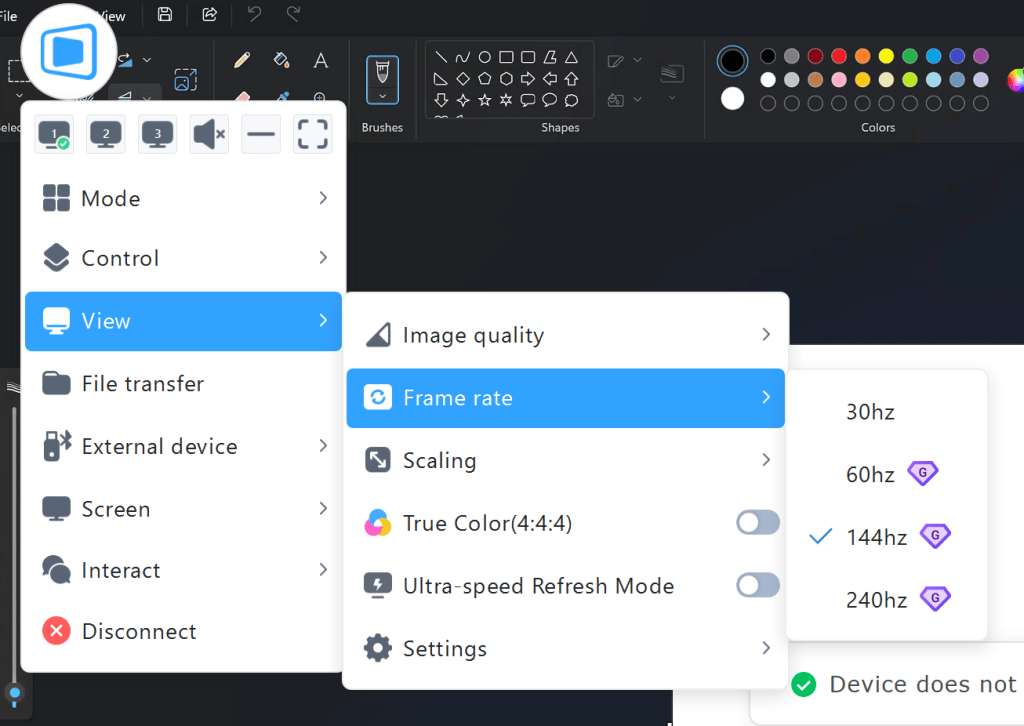The width and height of the screenshot is (1024, 726).
Task: Pick Color 2 white secondary swatch
Action: tap(733, 99)
